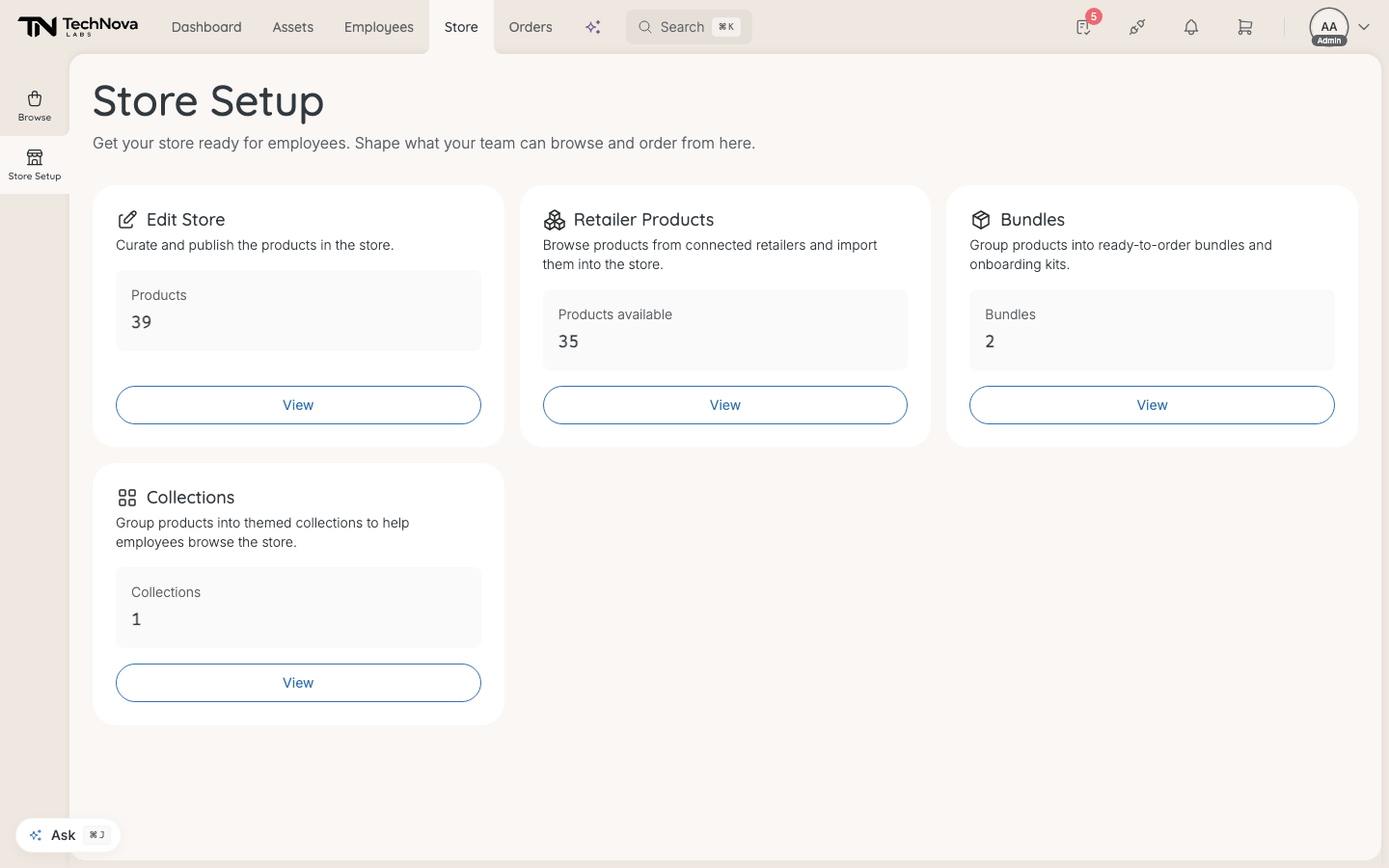The width and height of the screenshot is (1389, 868).
Task: Click the Collections count 1
Action: [x=136, y=619]
